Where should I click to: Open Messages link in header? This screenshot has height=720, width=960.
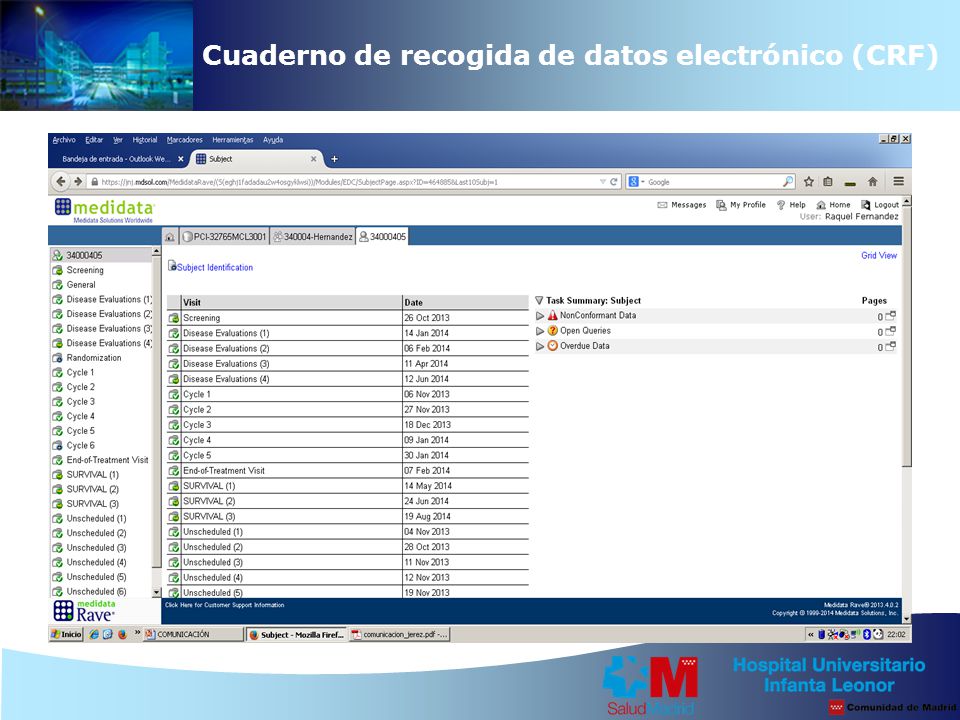click(681, 205)
